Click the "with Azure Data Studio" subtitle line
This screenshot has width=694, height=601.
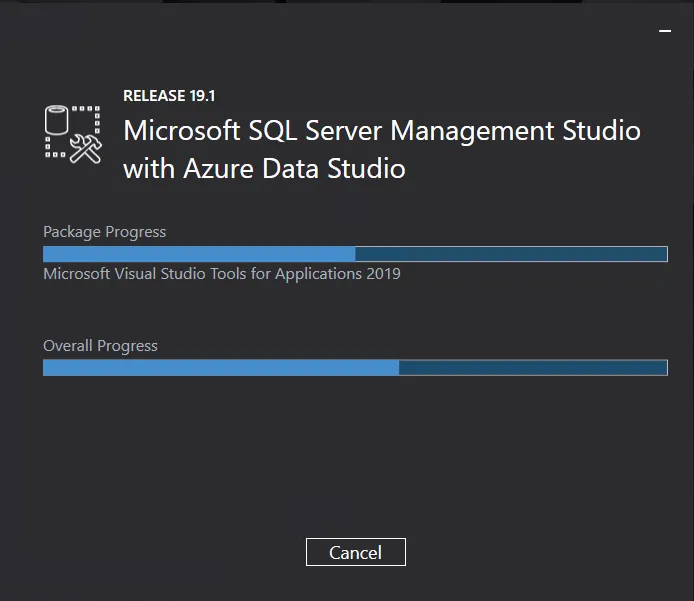(264, 168)
